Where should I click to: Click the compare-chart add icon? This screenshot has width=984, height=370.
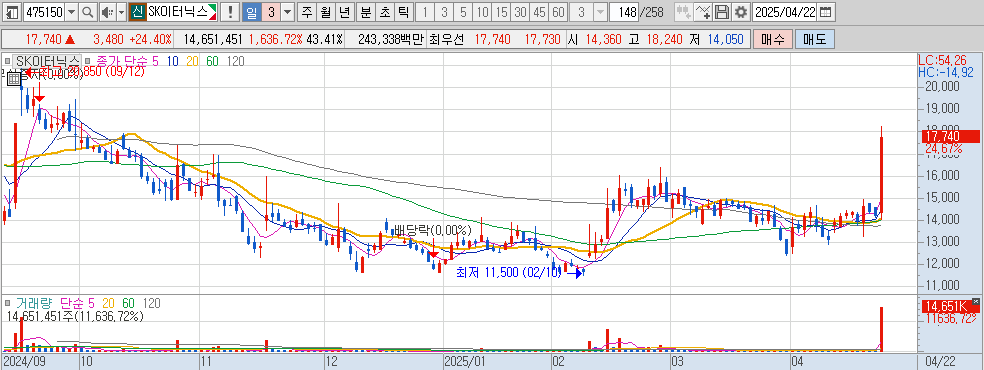[x=684, y=11]
